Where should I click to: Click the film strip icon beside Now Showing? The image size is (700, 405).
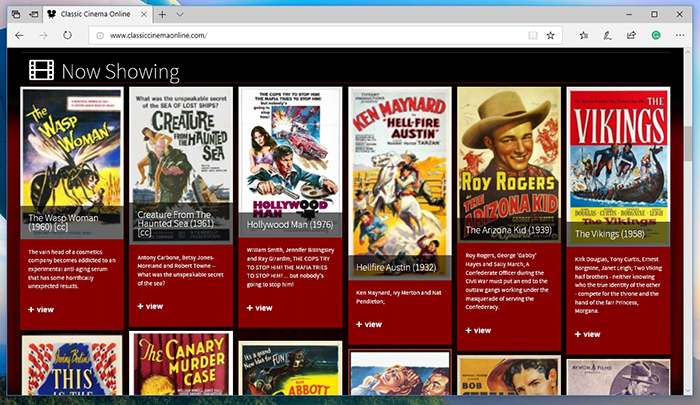click(42, 71)
